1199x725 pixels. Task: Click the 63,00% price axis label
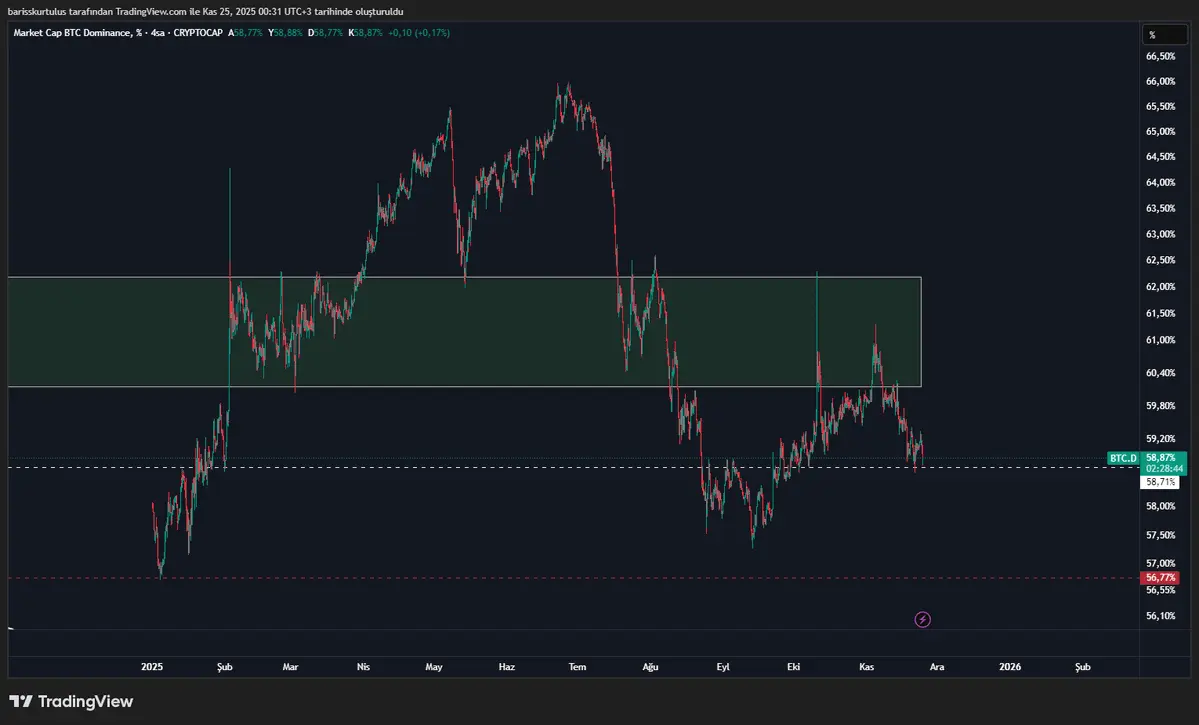pyautogui.click(x=1160, y=234)
